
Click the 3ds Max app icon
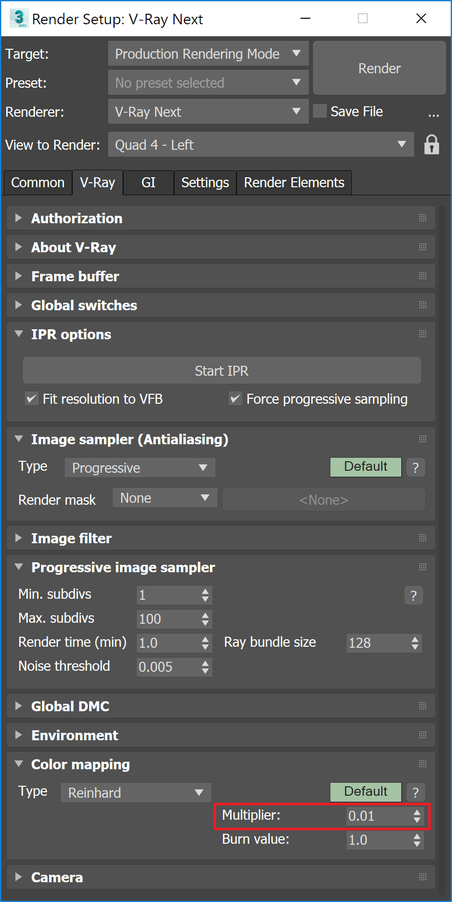coord(18,18)
